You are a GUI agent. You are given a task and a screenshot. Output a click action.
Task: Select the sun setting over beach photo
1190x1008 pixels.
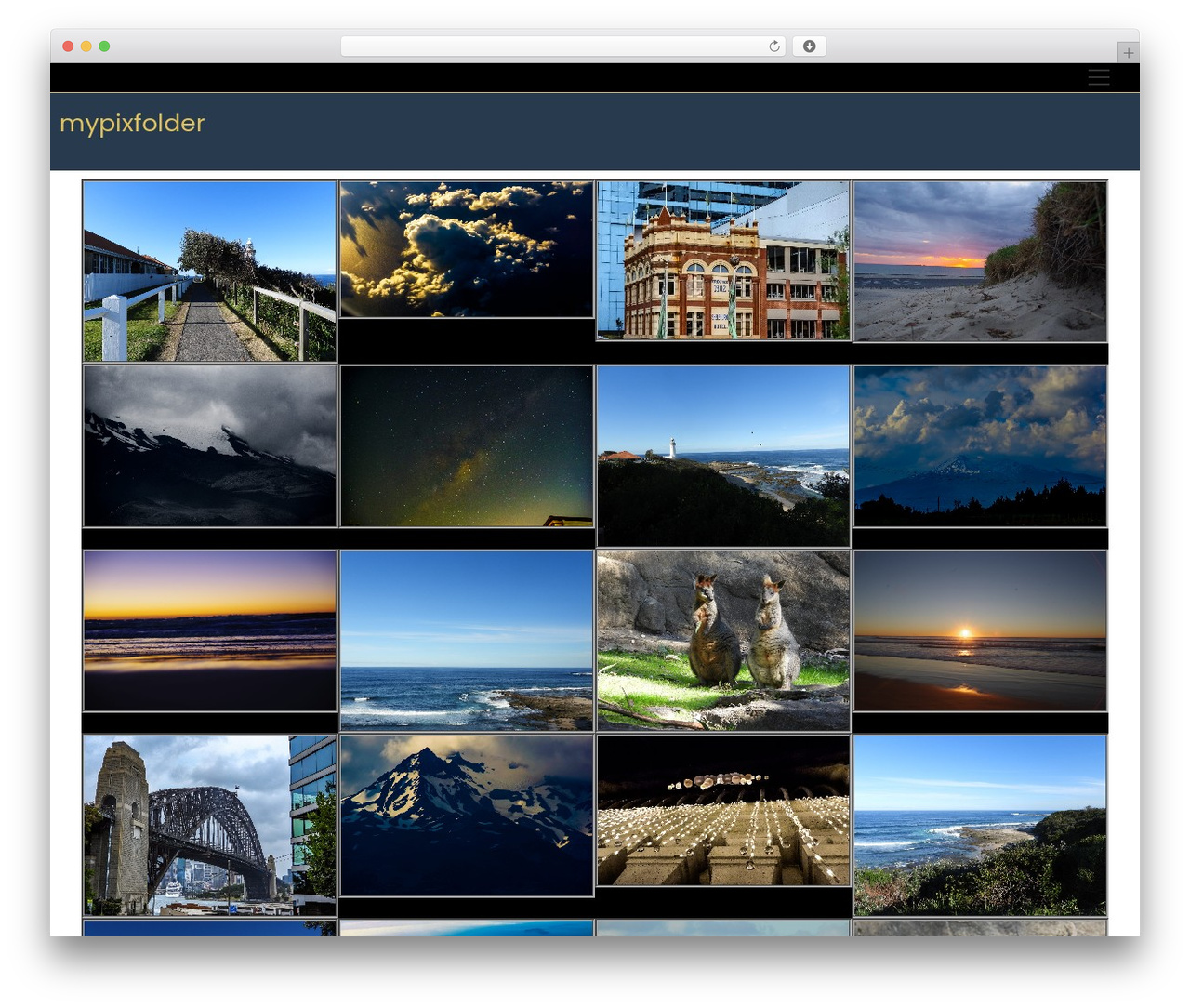(980, 630)
